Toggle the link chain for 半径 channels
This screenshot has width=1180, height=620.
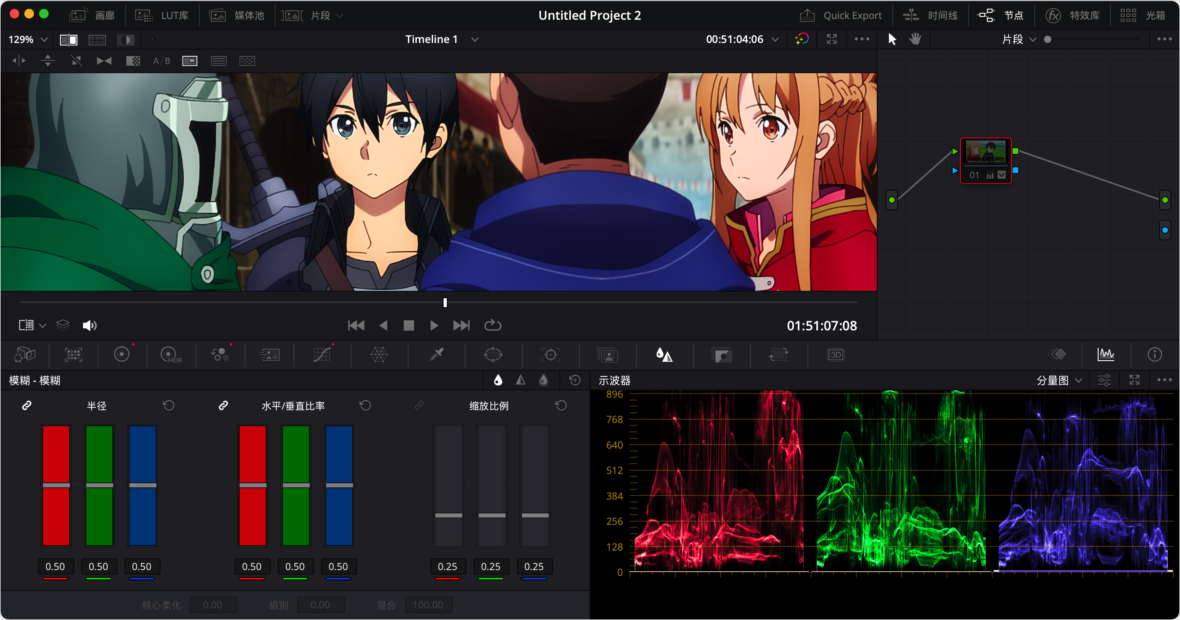point(26,405)
